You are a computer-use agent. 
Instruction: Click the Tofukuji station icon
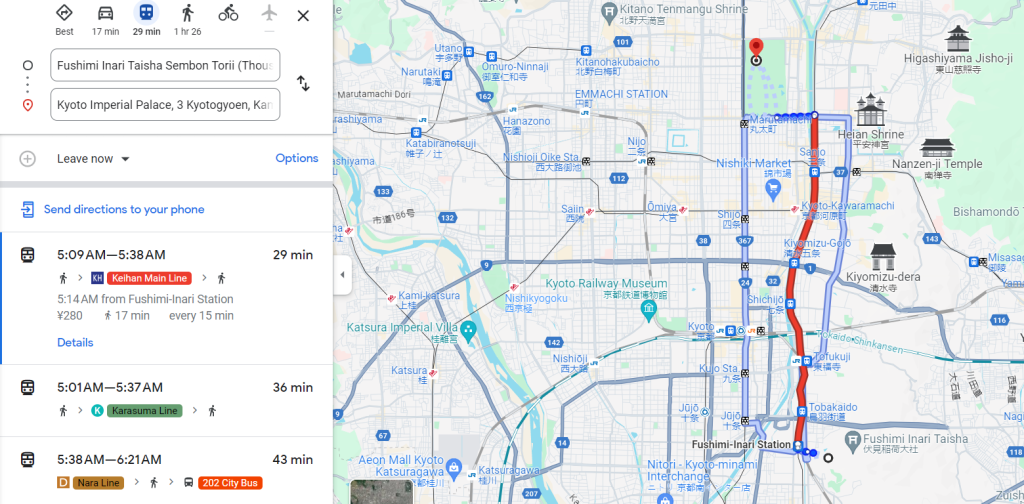pyautogui.click(x=808, y=360)
